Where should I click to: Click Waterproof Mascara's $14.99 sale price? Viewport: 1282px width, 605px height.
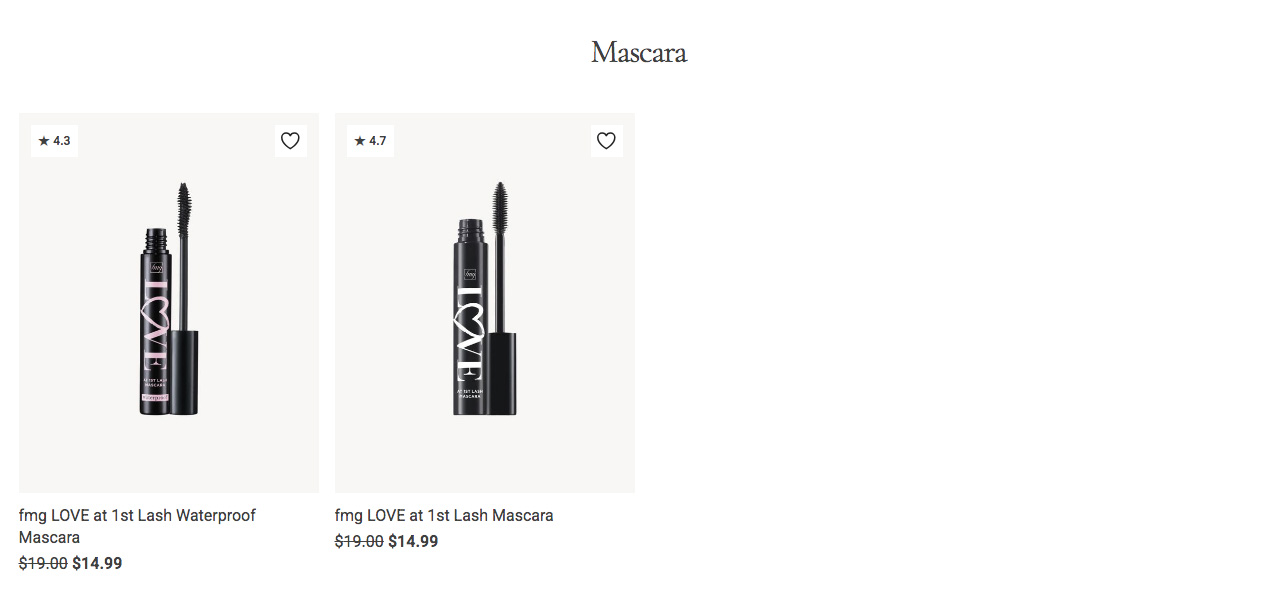click(x=97, y=563)
